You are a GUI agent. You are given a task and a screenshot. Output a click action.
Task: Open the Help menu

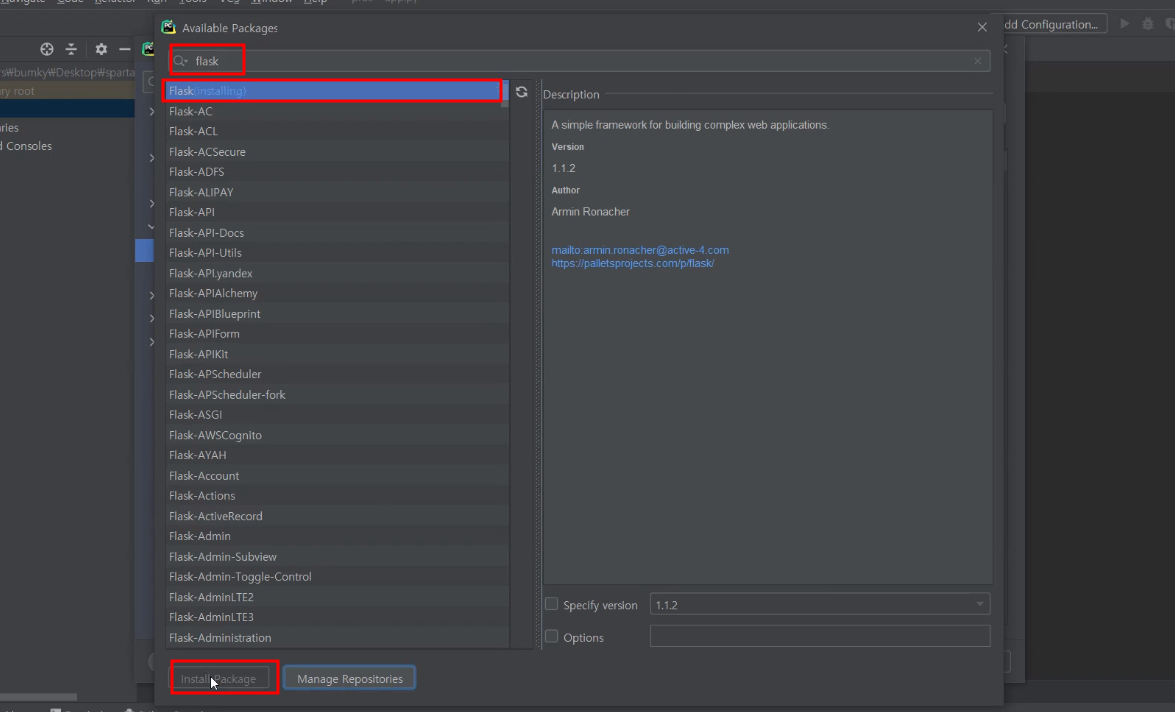point(315,1)
